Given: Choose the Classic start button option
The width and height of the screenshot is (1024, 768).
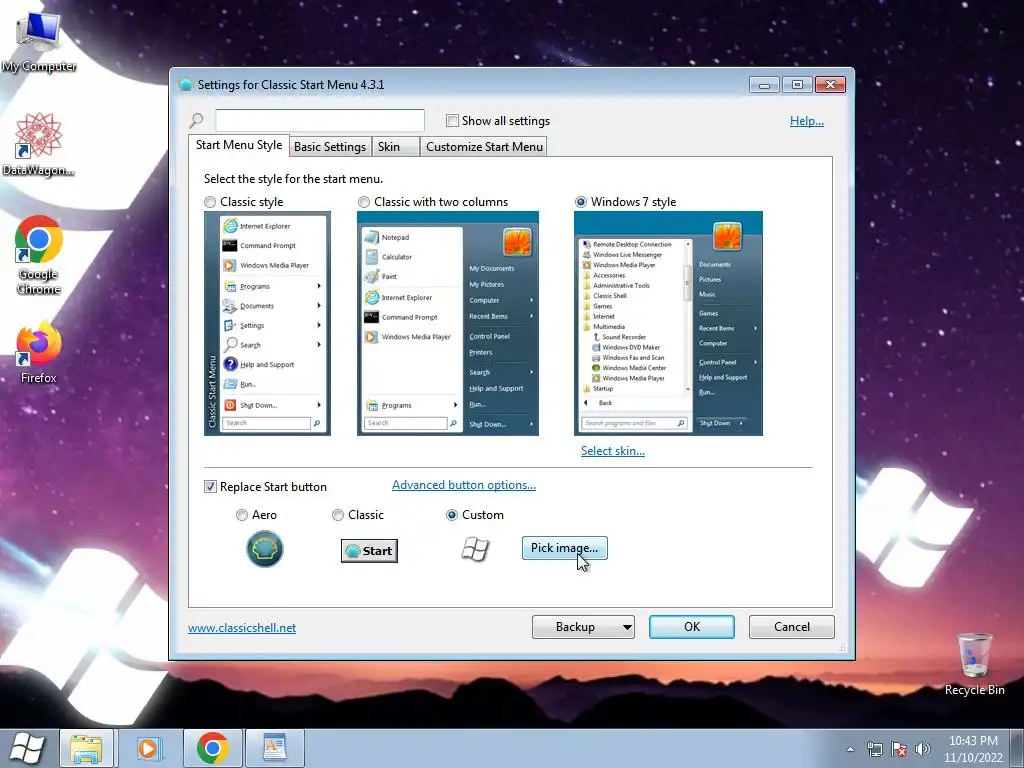Looking at the screenshot, I should (x=338, y=515).
